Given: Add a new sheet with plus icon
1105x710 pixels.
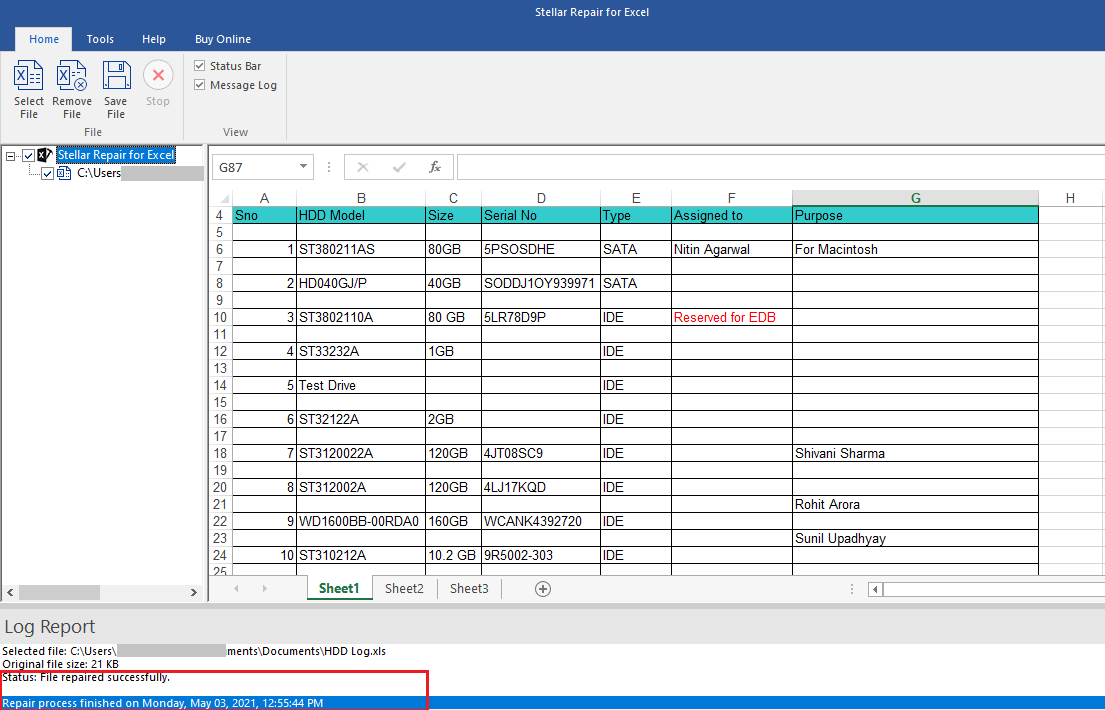Looking at the screenshot, I should [543, 589].
